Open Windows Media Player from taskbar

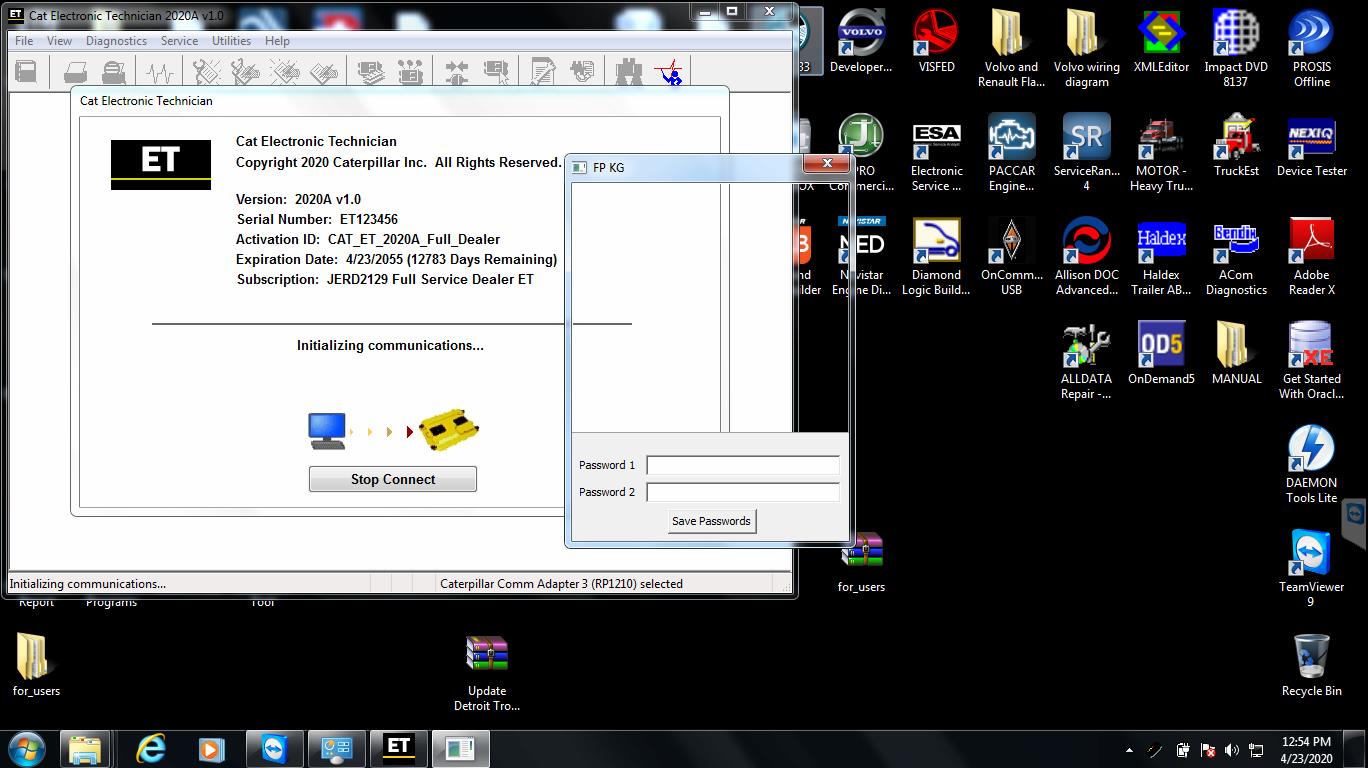click(211, 748)
